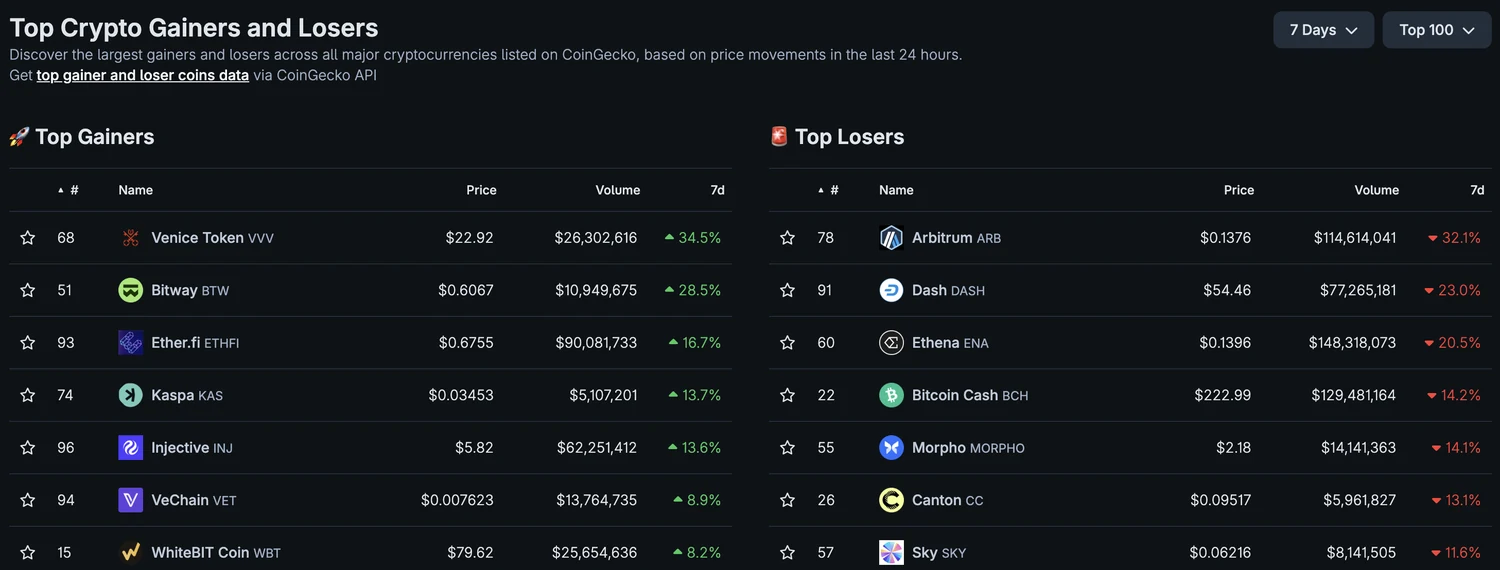
Task: Click the Bitcoin Cash coin logo
Action: [891, 395]
